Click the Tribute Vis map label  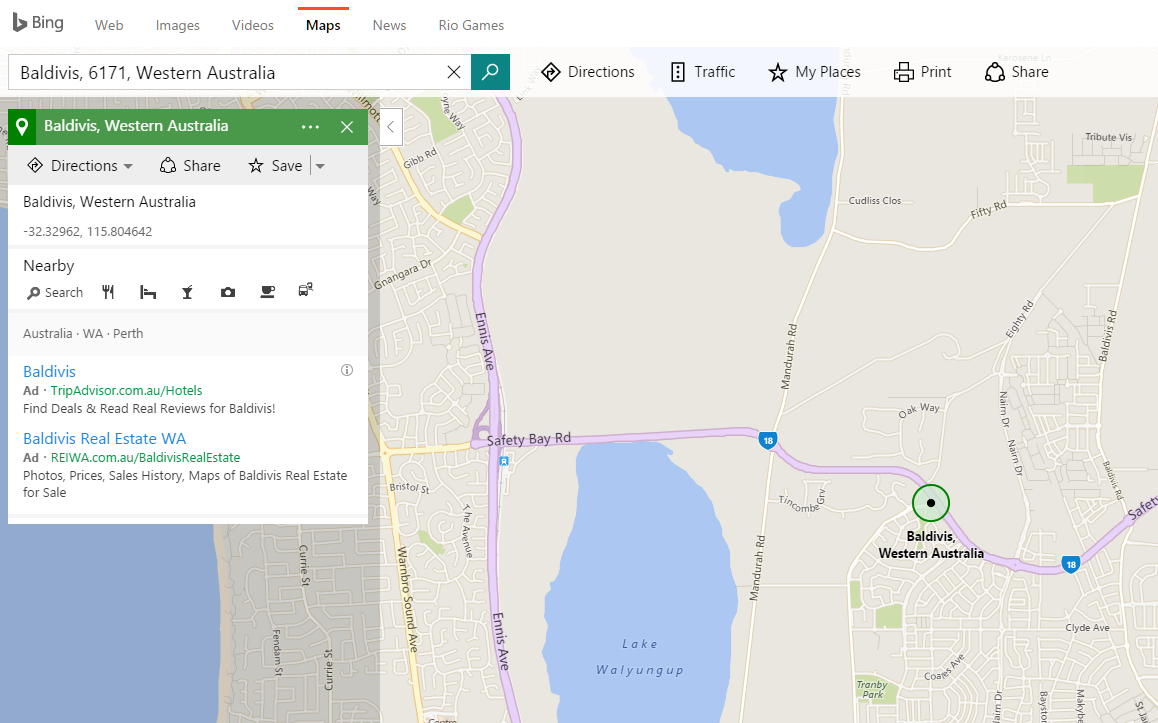coord(1108,137)
